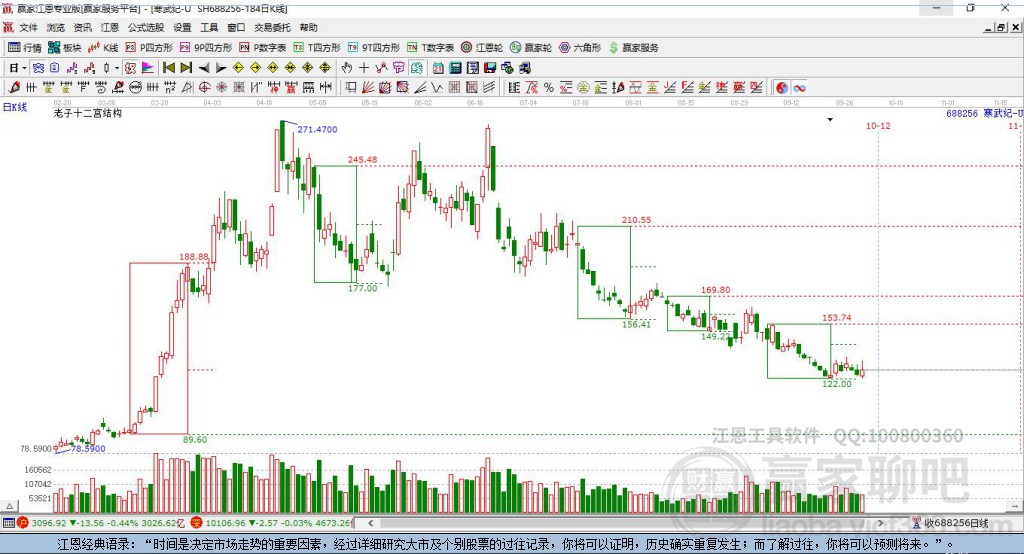Open the 帮助 menu
The height and width of the screenshot is (554, 1024).
click(308, 27)
